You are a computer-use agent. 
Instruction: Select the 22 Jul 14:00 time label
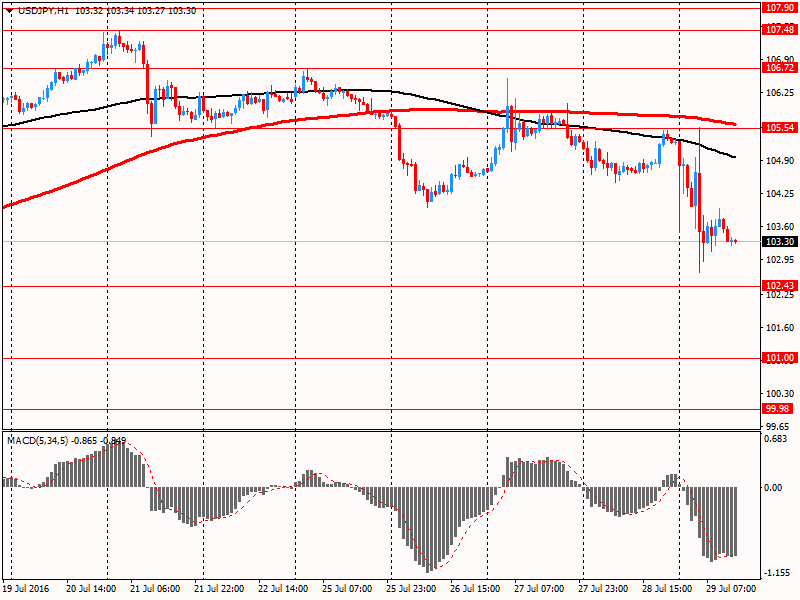283,589
